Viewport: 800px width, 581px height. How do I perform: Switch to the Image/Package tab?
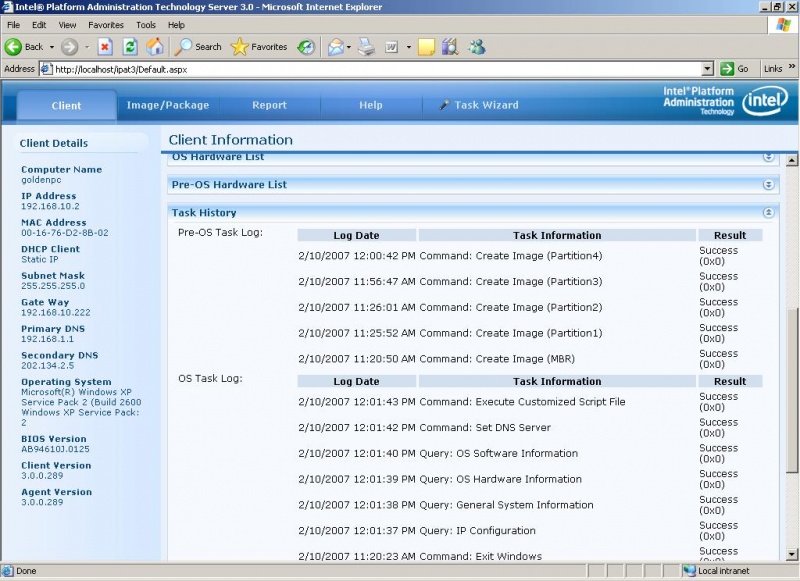169,104
